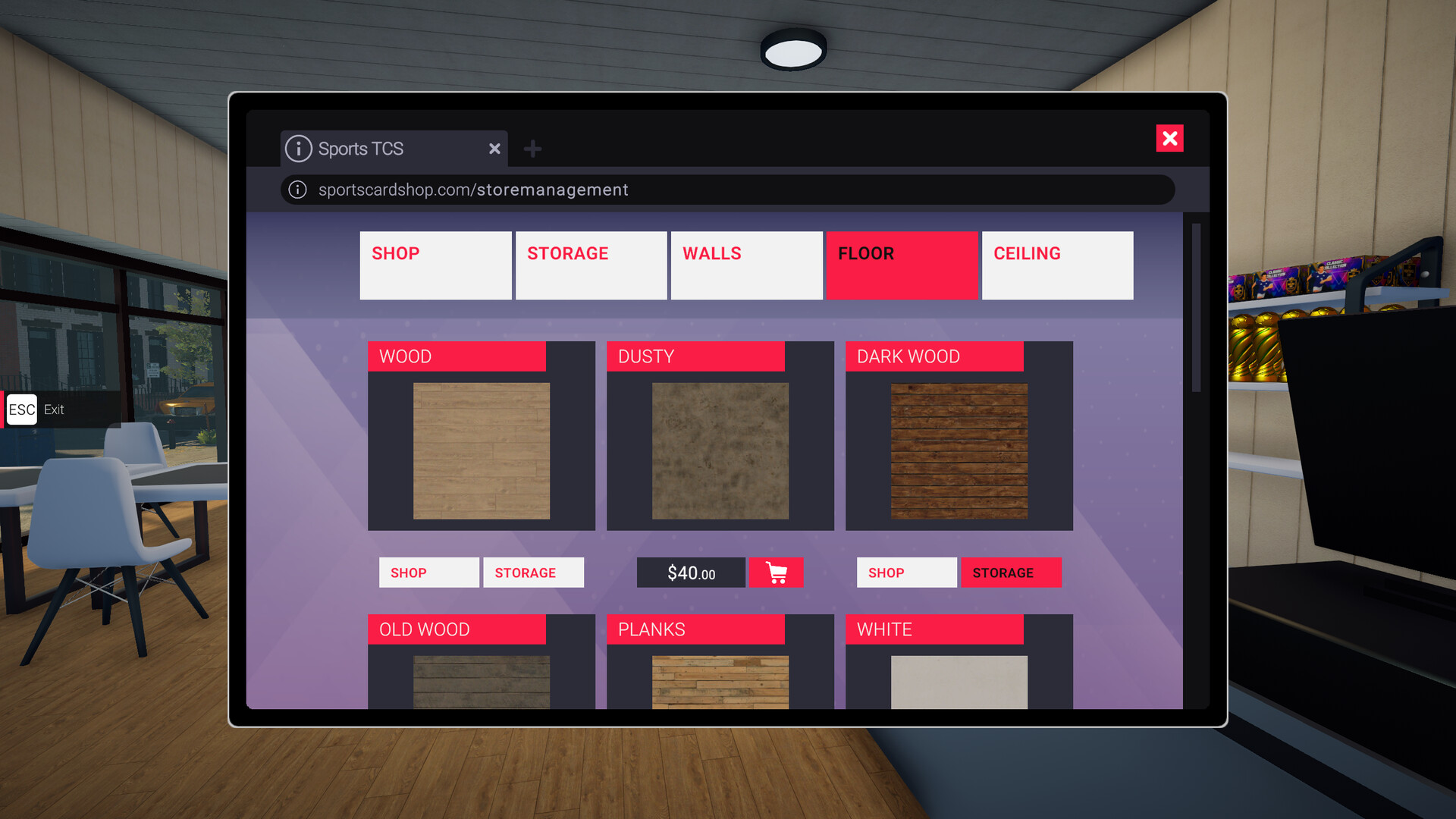Switch to the CEILING tab
The image size is (1456, 819).
point(1056,265)
